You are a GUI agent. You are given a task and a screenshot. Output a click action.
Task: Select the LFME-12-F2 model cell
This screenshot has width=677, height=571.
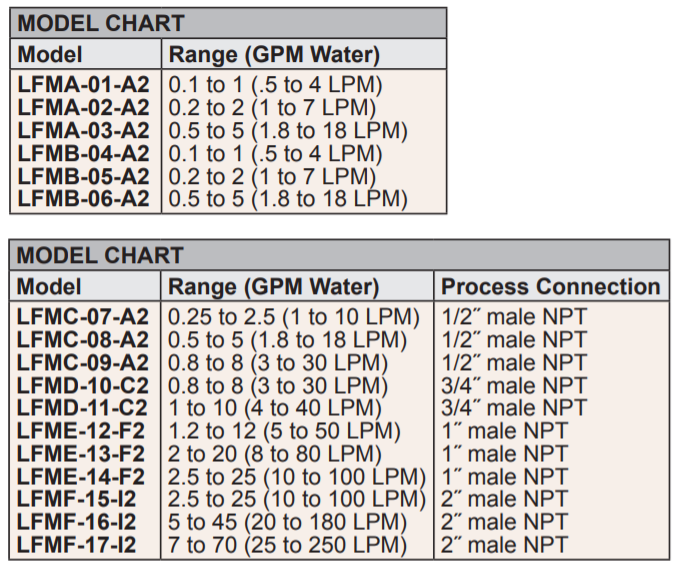84,431
